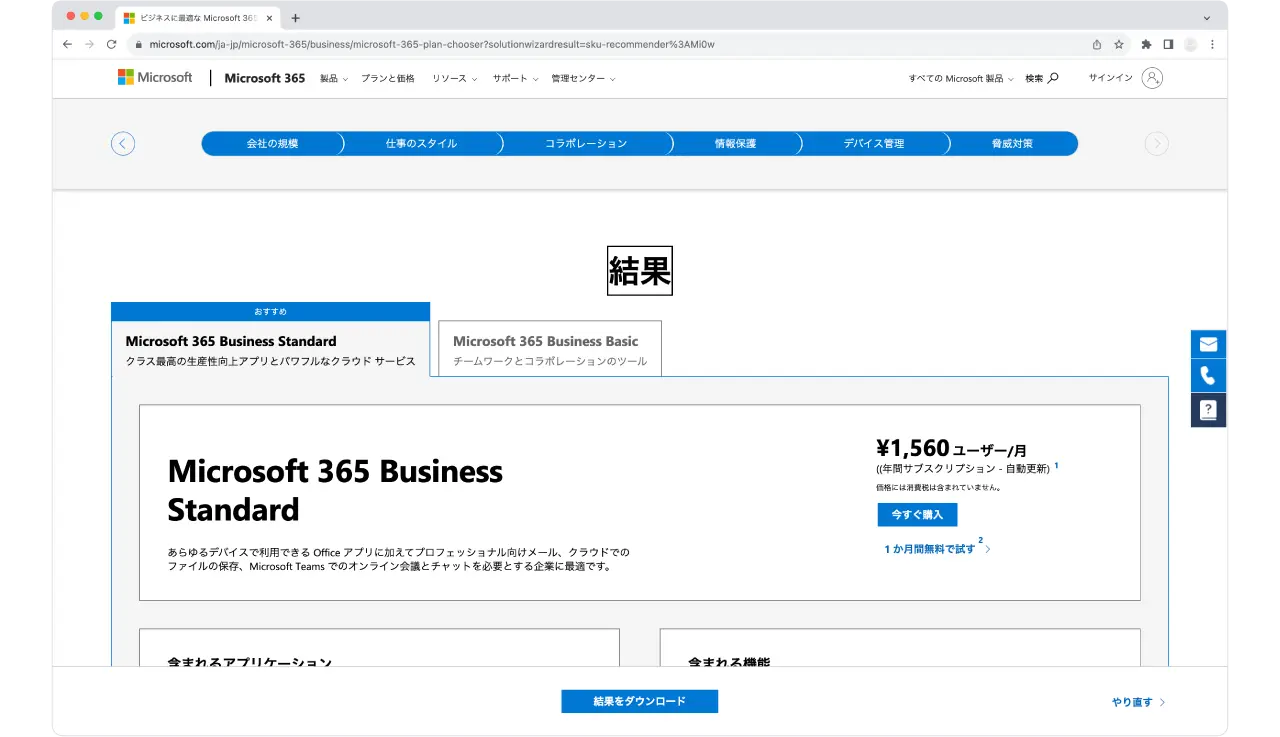Image resolution: width=1280 pixels, height=737 pixels.
Task: Click the 1か月間無料で試す link
Action: (929, 549)
